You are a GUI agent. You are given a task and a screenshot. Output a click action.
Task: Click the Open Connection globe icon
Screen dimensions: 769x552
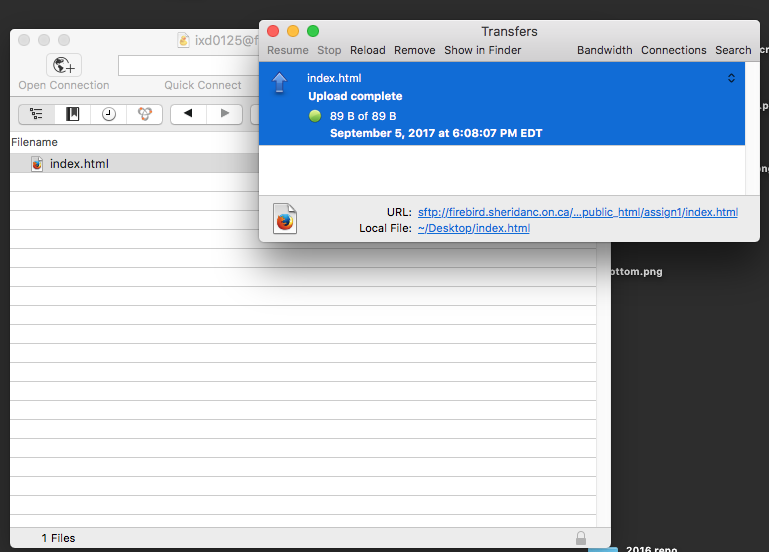tap(64, 66)
